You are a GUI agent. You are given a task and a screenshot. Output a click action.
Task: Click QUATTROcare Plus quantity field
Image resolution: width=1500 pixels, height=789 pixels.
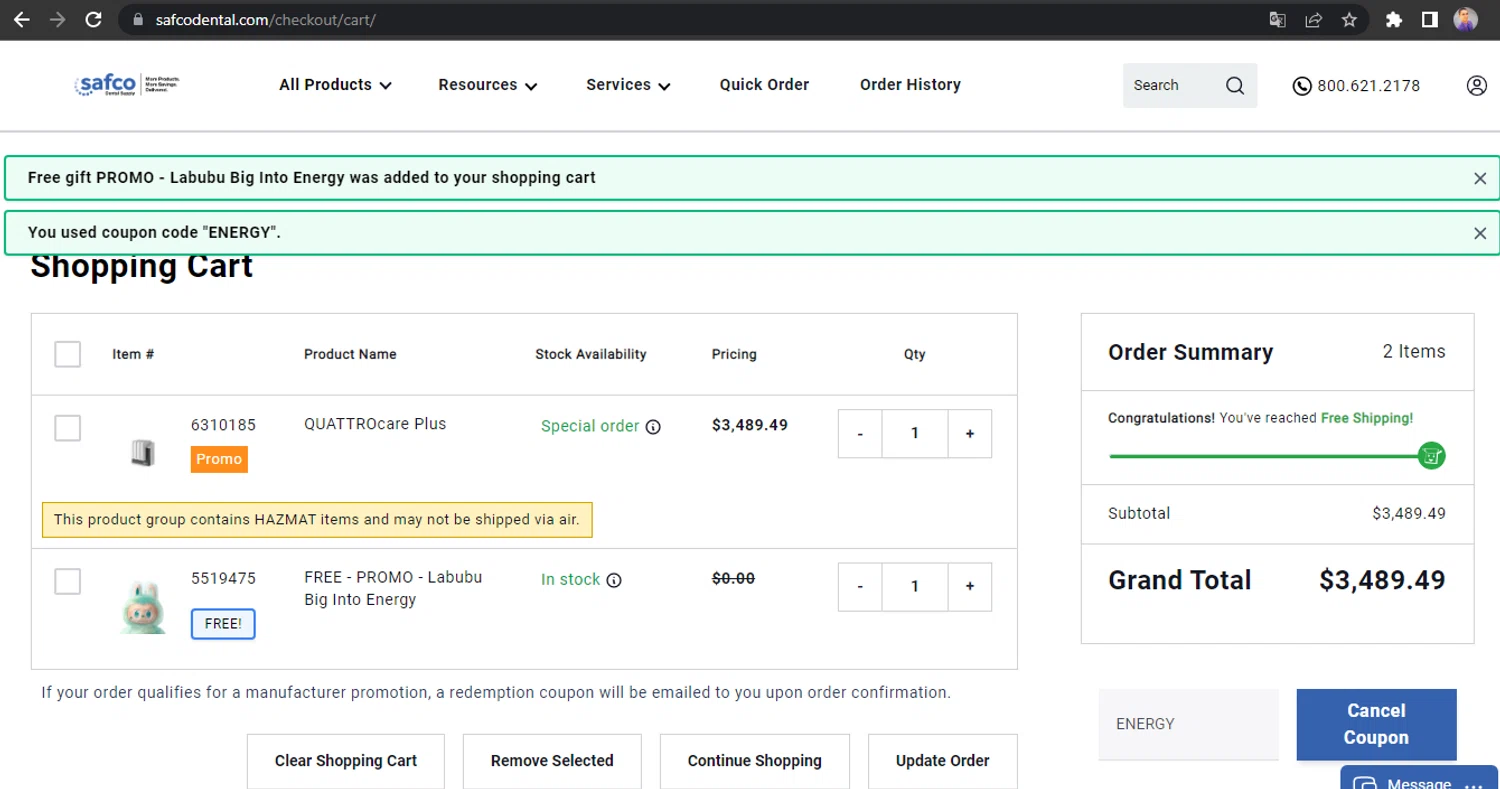[915, 434]
